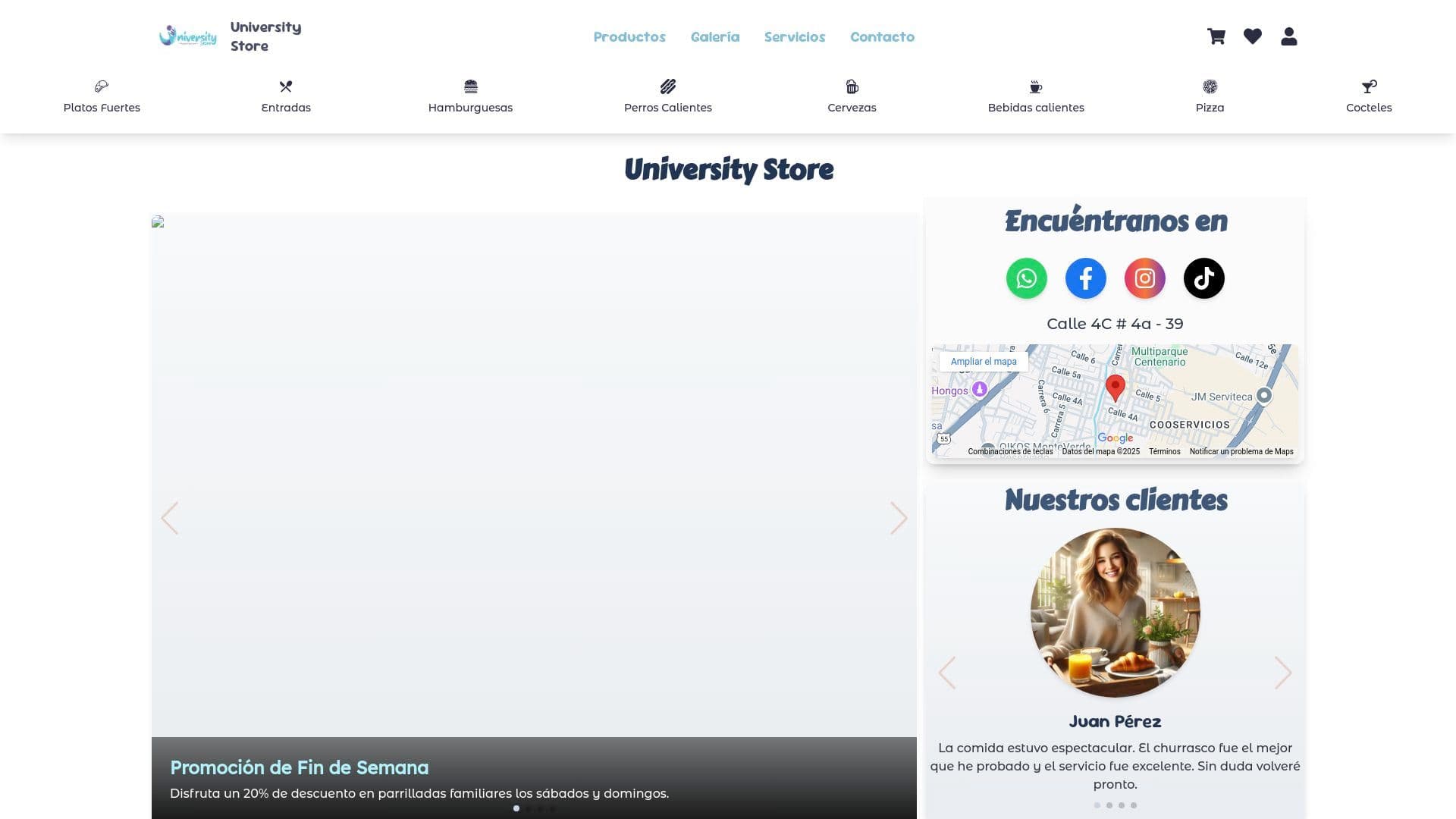Select first promotion carousel indicator dot

[x=516, y=808]
